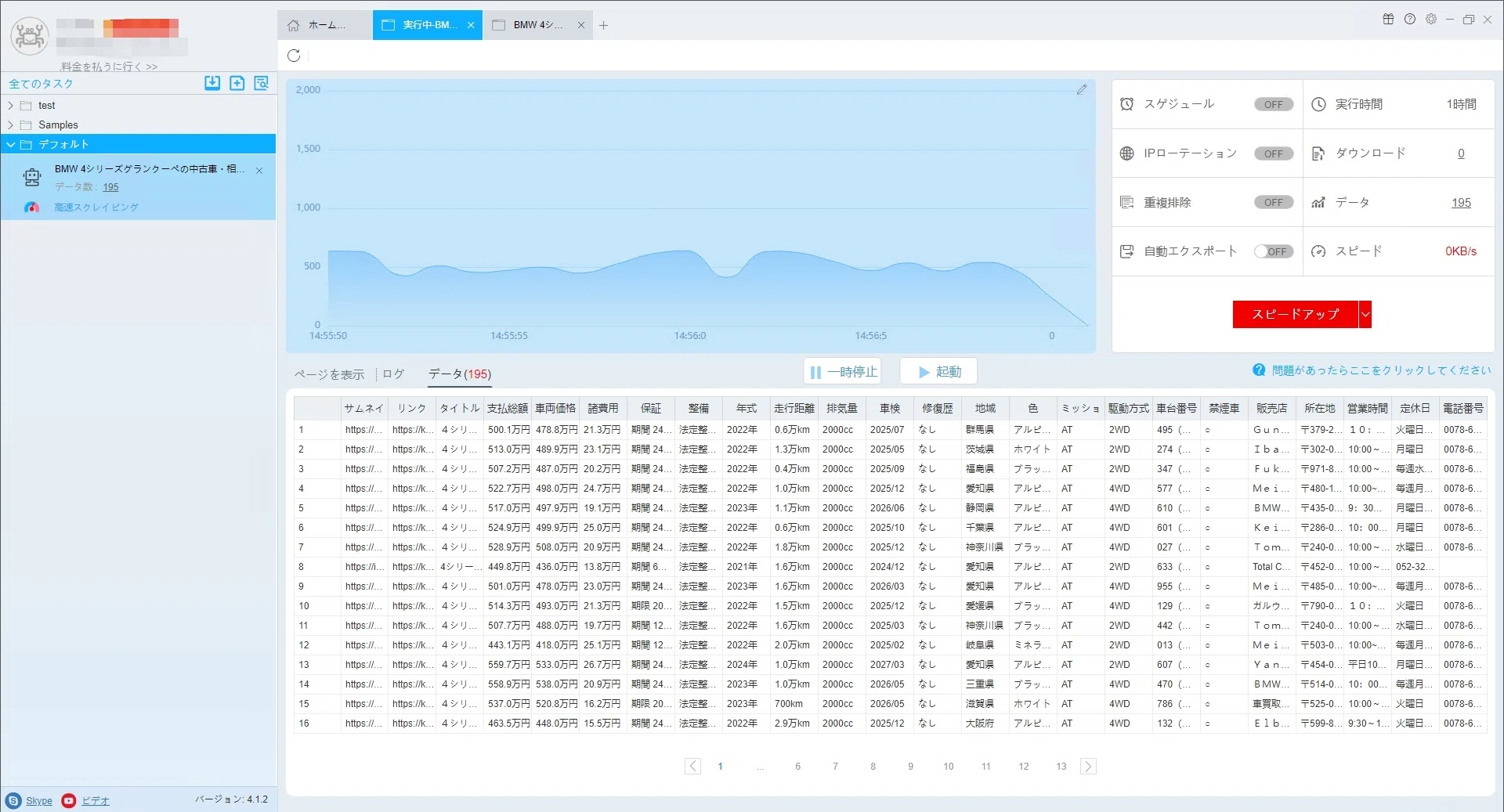Click the edit pencil icon on chart
The height and width of the screenshot is (812, 1504).
tap(1082, 89)
